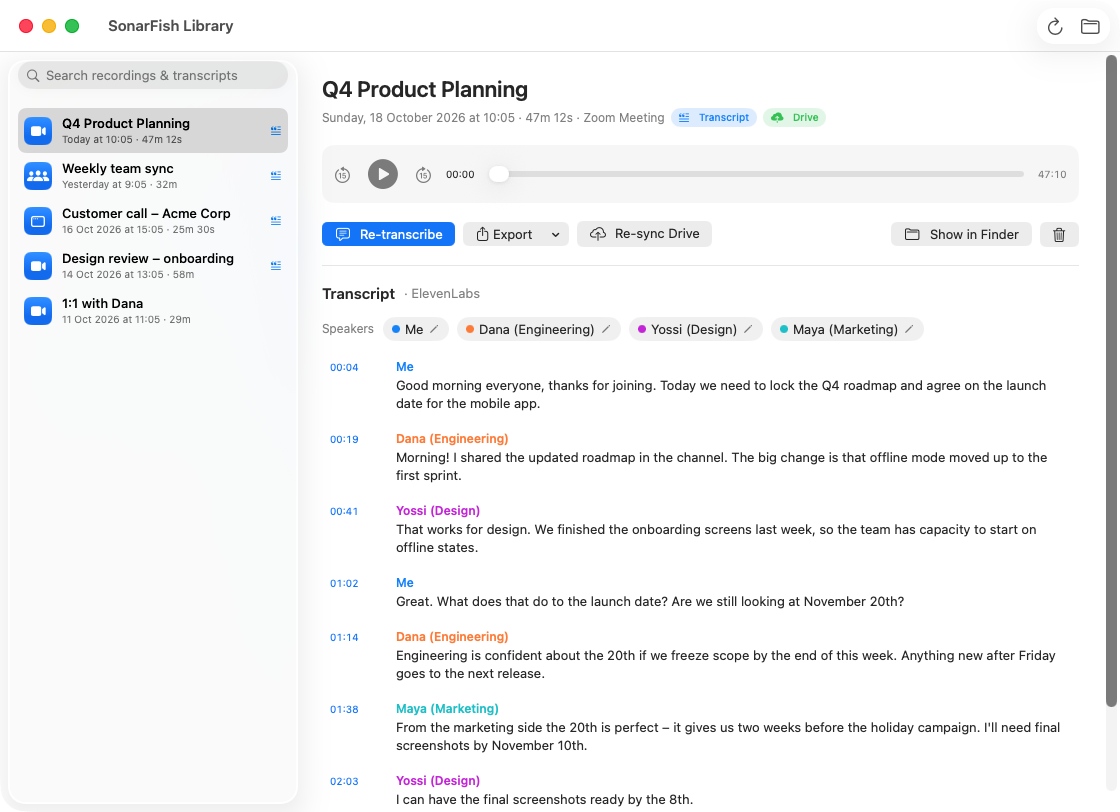Delete recording with the trash icon
This screenshot has width=1120, height=812.
1059,234
